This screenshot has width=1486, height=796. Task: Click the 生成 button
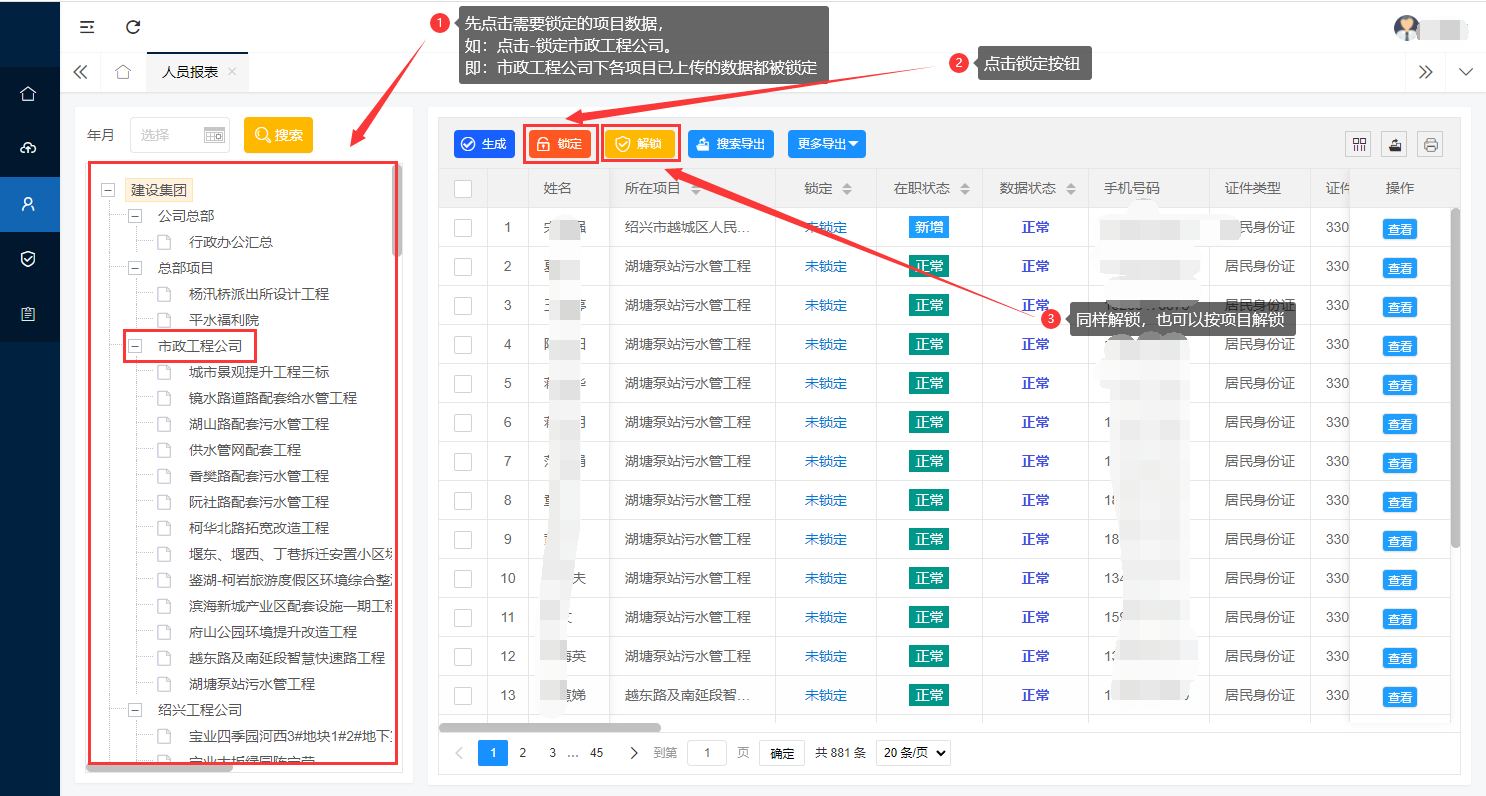click(x=484, y=144)
